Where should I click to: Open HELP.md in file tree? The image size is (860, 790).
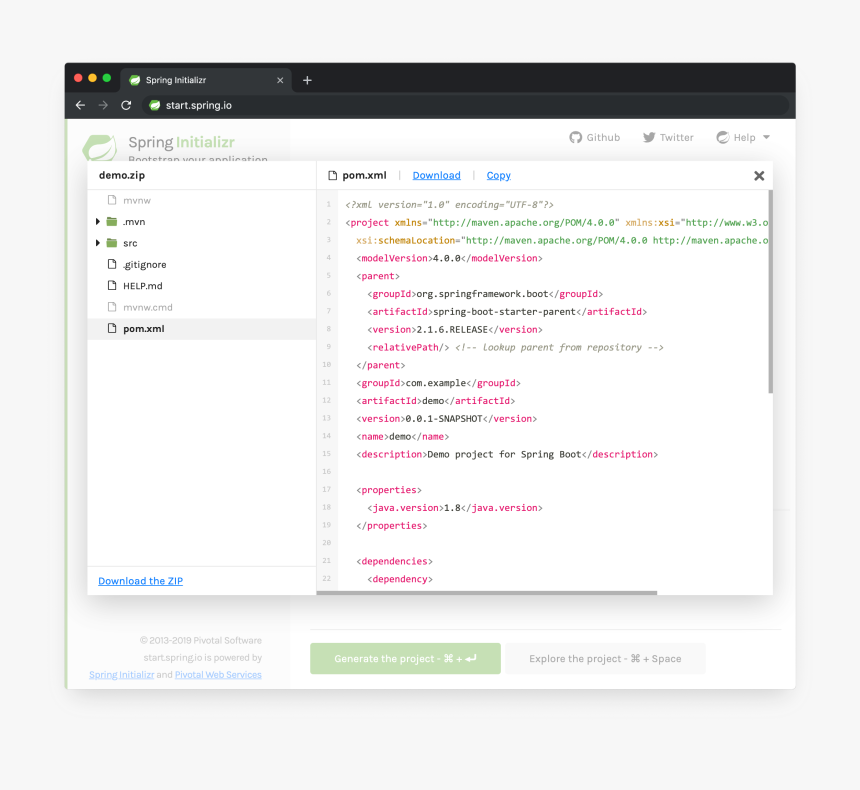coord(142,286)
